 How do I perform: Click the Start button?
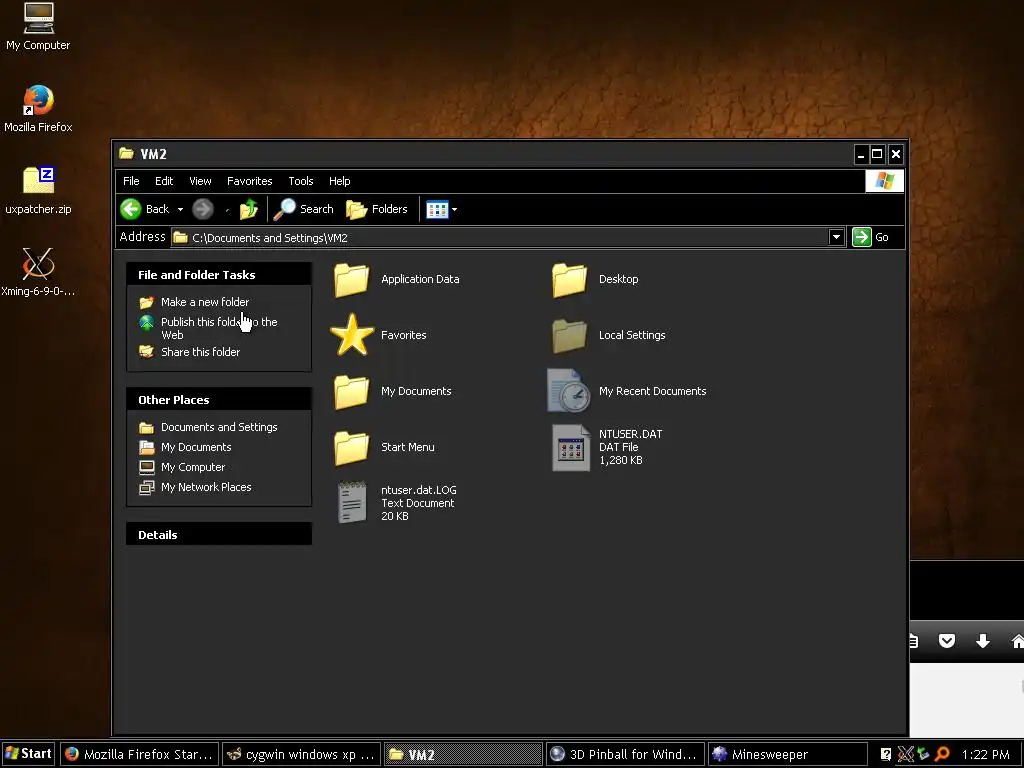coord(28,754)
